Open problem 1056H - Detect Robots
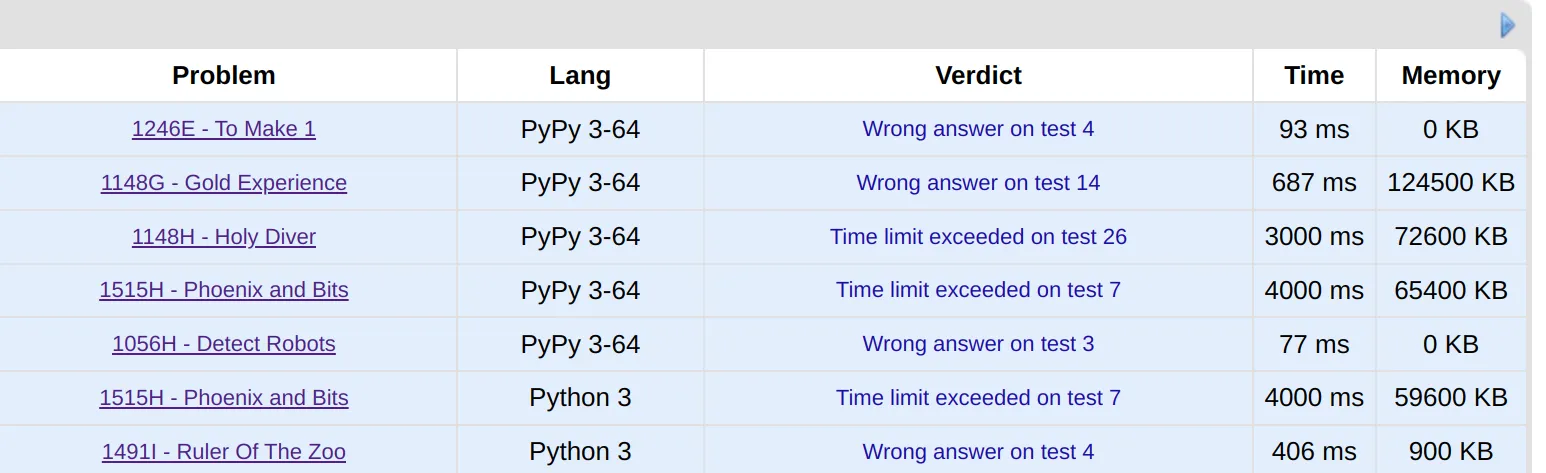Viewport: 1546px width, 473px height. pyautogui.click(x=224, y=344)
